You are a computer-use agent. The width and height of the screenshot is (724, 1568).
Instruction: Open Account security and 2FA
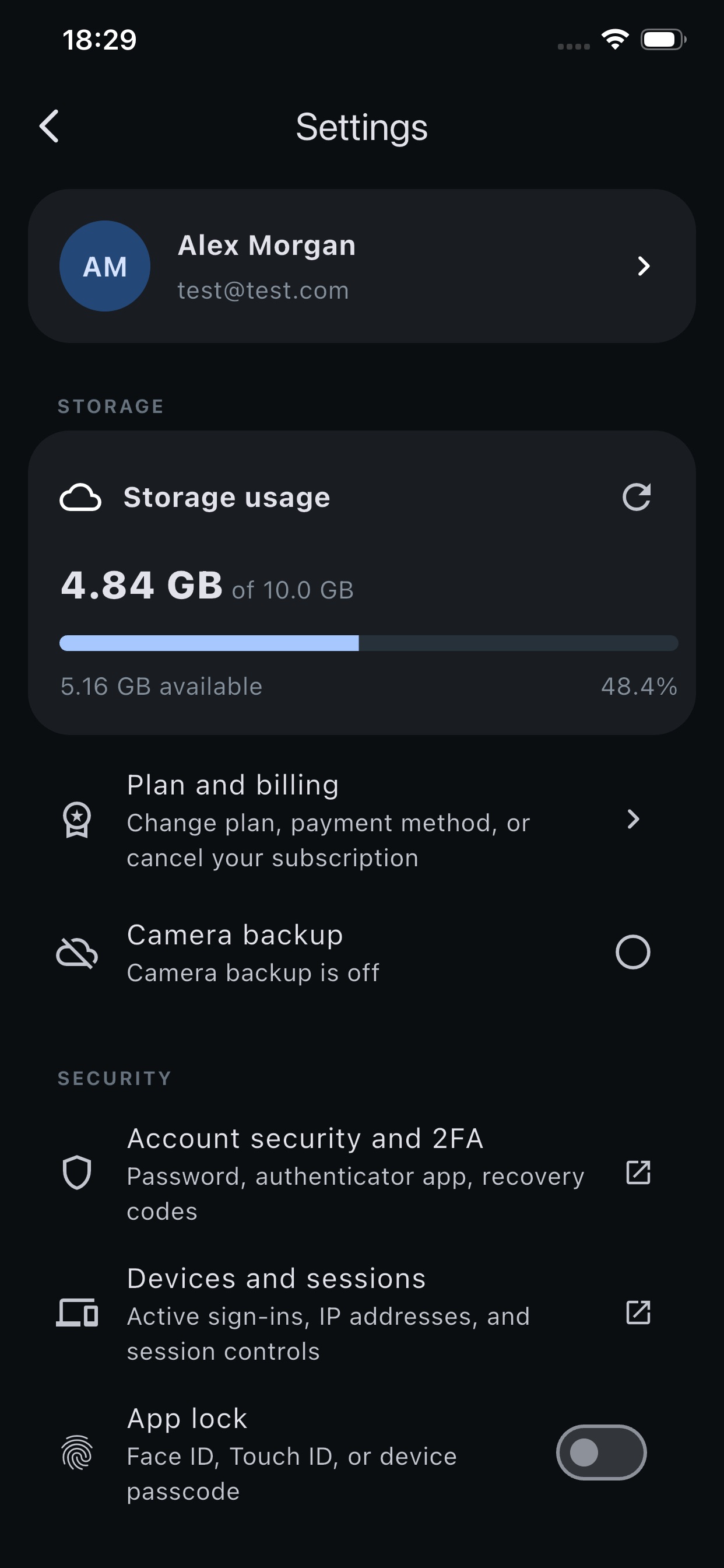click(x=362, y=1172)
